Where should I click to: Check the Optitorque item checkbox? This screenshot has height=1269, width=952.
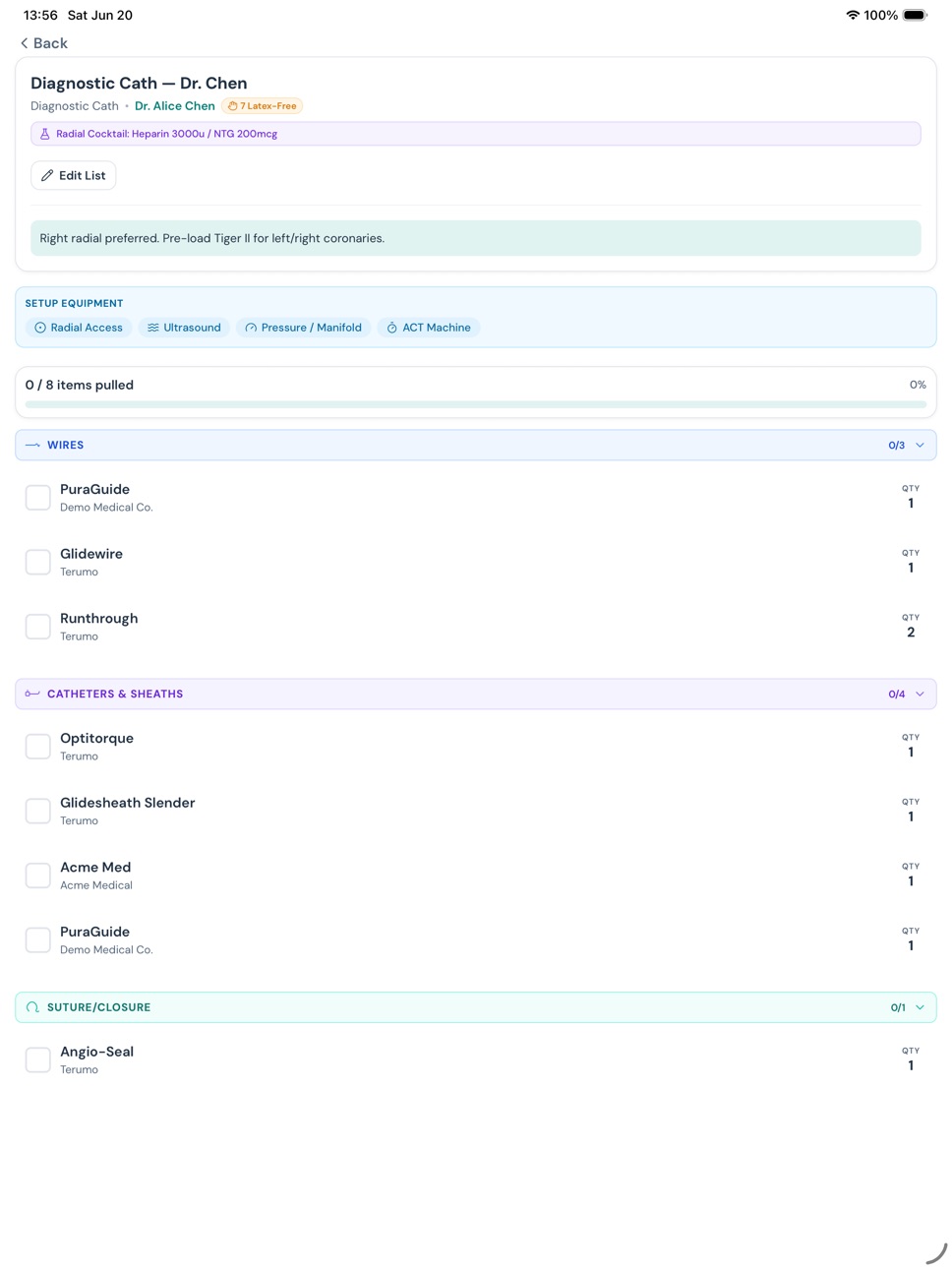38,746
